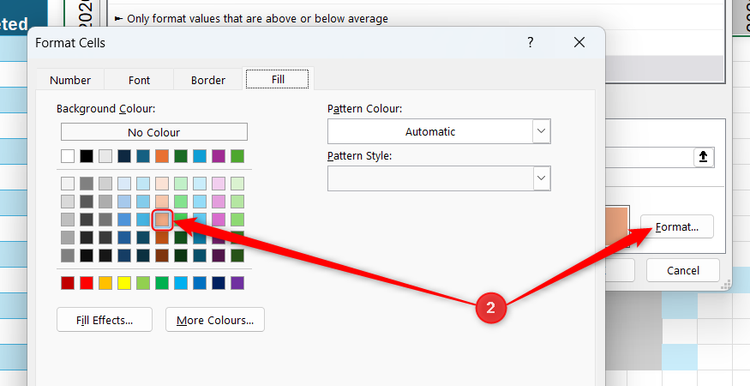Close the Format Cells dialog
Screen dimensions: 750x386
point(579,43)
